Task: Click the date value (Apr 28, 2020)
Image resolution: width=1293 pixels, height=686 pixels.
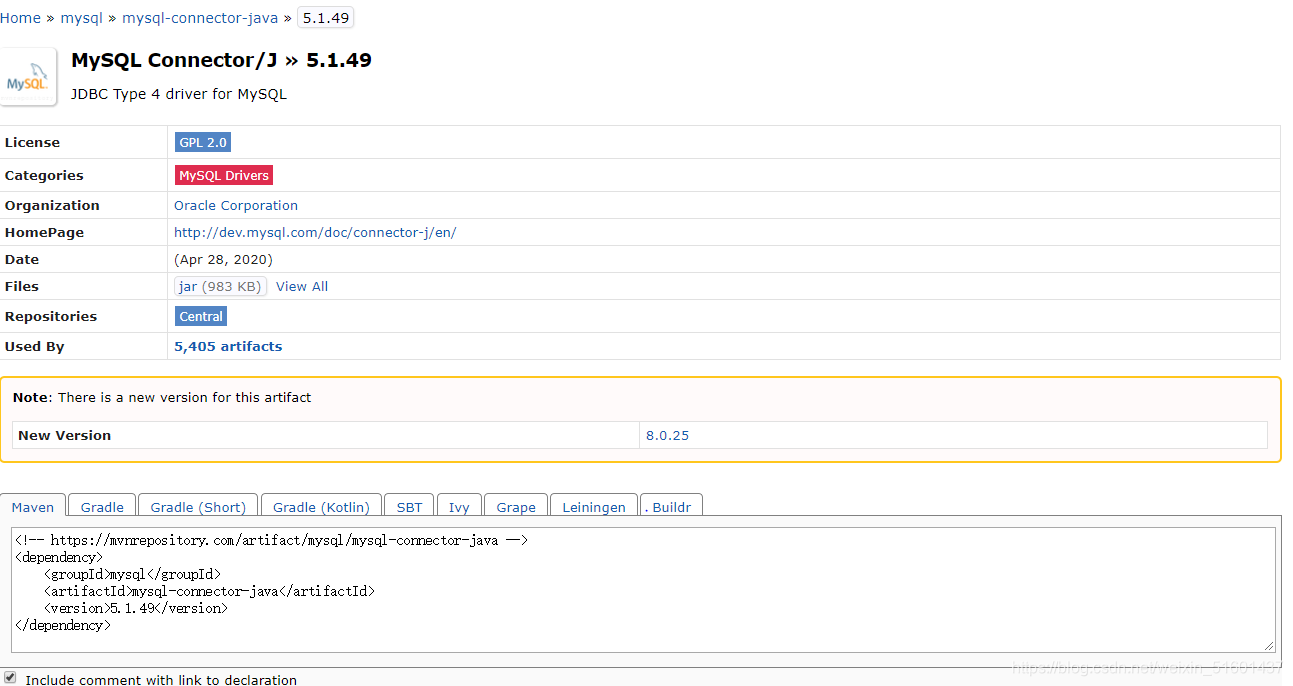Action: (x=223, y=259)
